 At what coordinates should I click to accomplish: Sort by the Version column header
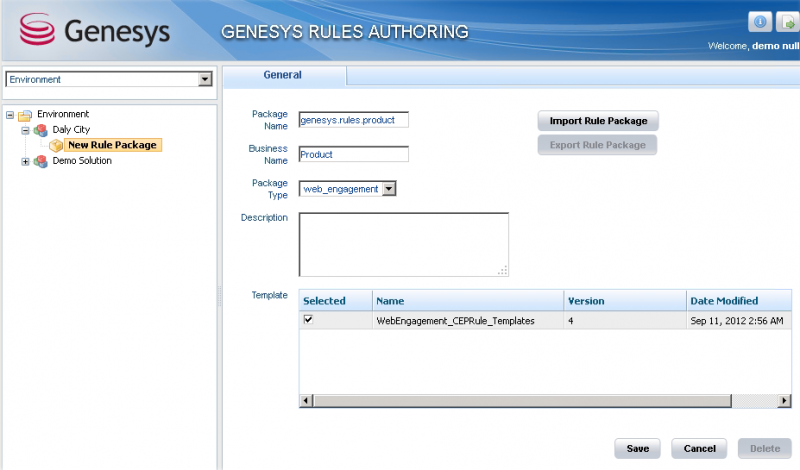pyautogui.click(x=625, y=301)
